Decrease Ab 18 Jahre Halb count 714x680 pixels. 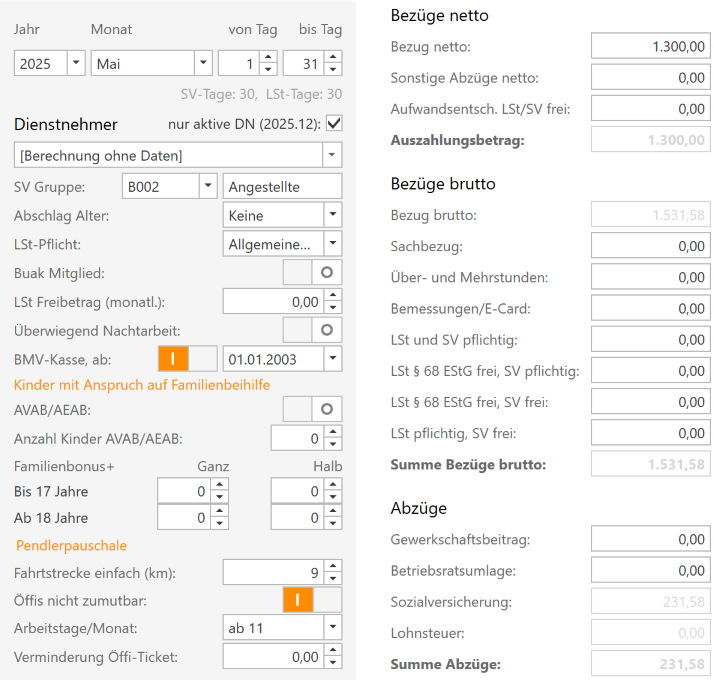click(x=333, y=524)
